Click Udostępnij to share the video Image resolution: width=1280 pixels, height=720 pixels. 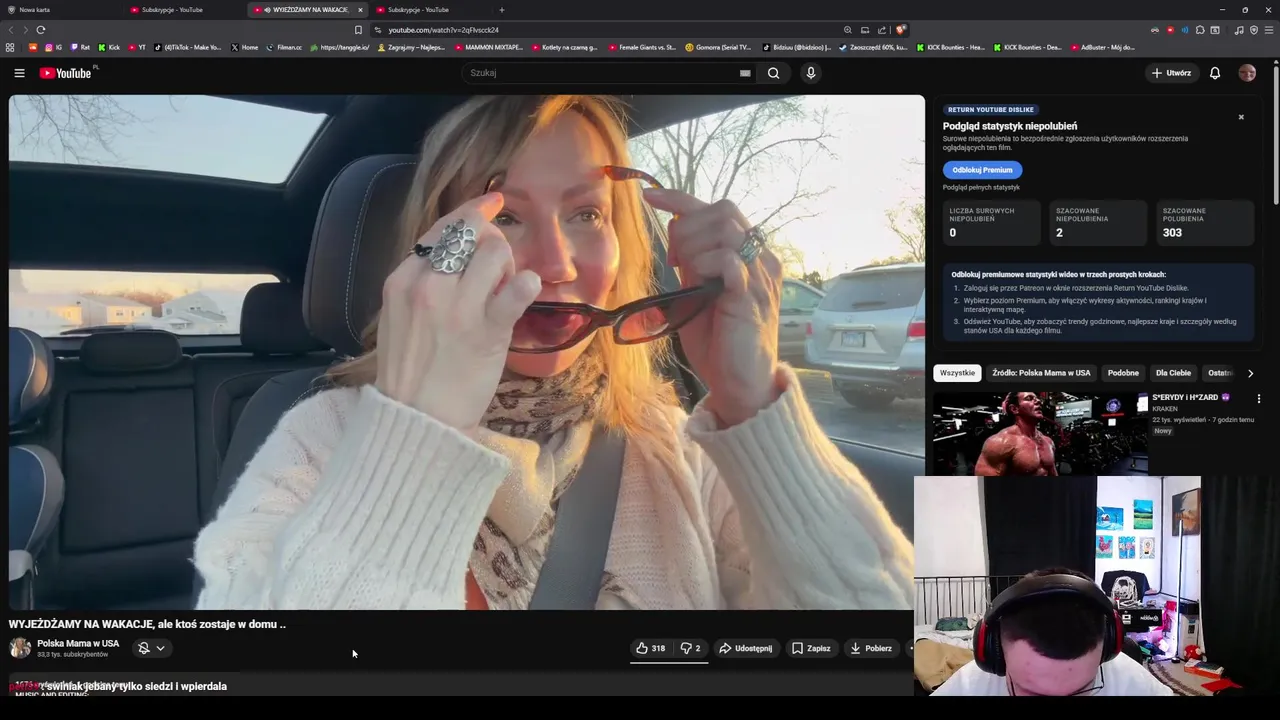[746, 648]
